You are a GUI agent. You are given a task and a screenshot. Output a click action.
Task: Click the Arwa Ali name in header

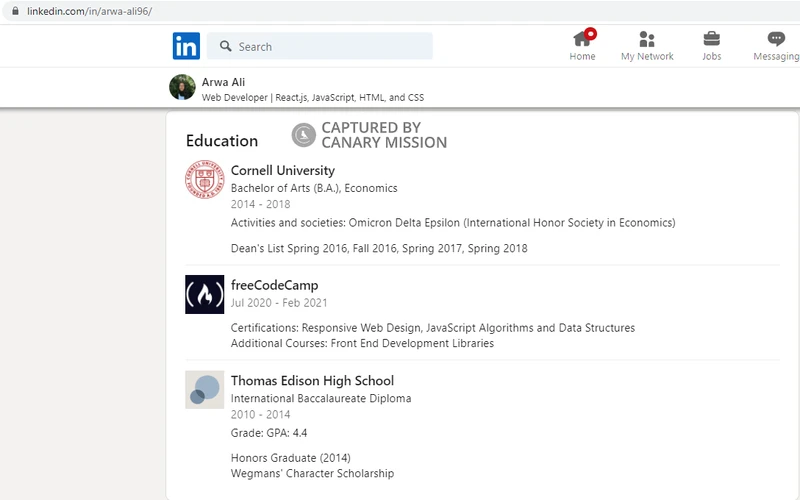pyautogui.click(x=223, y=82)
